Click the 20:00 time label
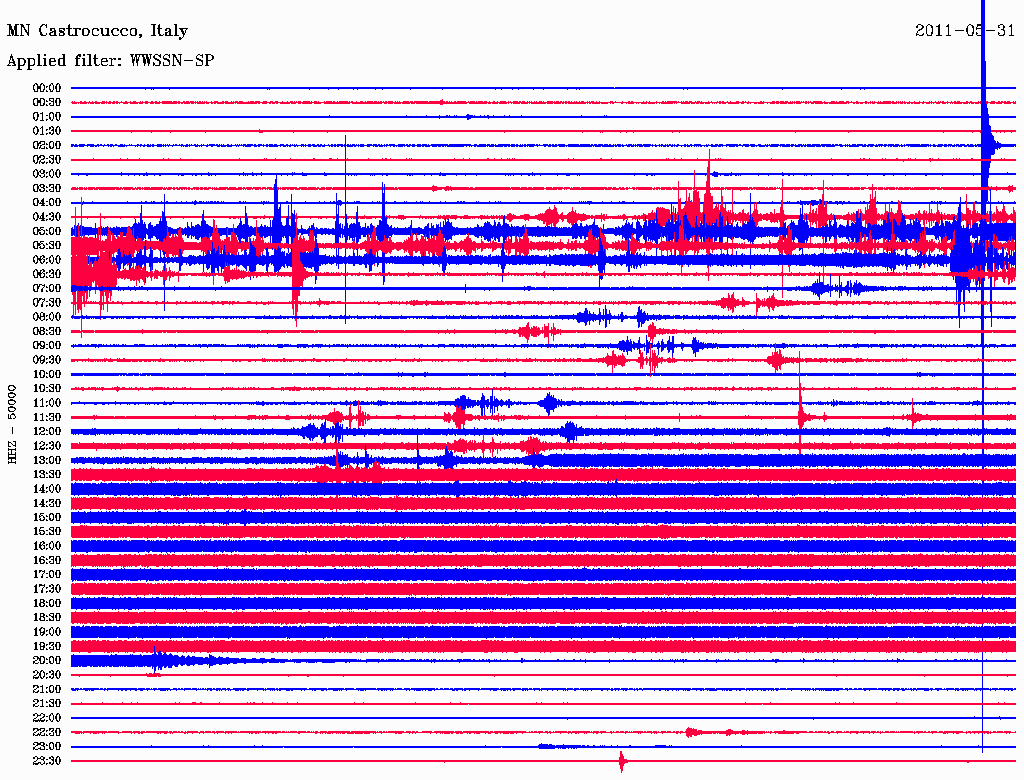This screenshot has width=1024, height=780. tap(47, 661)
